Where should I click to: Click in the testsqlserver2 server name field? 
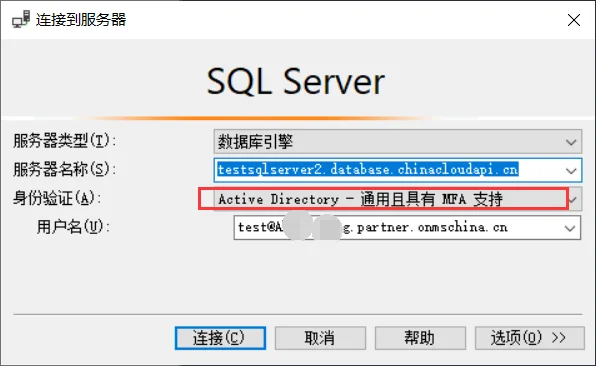tap(398, 170)
